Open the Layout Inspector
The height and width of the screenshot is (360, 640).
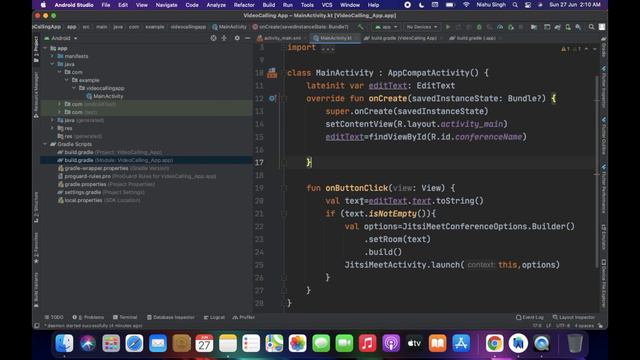coord(573,317)
